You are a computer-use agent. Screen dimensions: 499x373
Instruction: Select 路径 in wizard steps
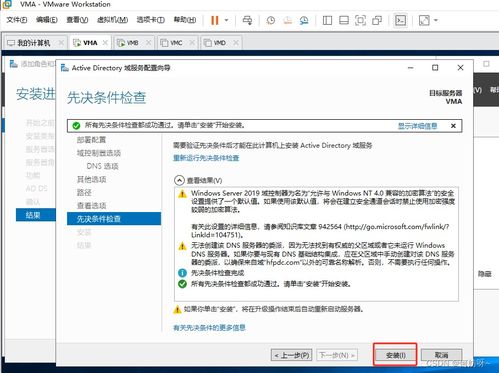pyautogui.click(x=84, y=192)
